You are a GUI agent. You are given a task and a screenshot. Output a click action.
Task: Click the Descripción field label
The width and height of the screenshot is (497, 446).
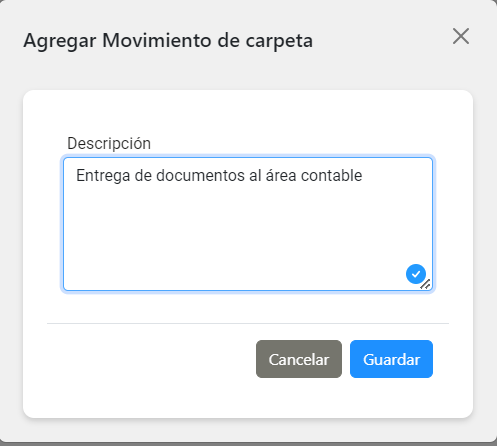pos(109,143)
